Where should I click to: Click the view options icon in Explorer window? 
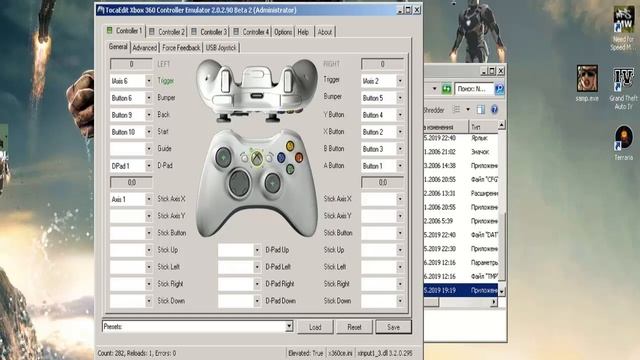(x=456, y=110)
